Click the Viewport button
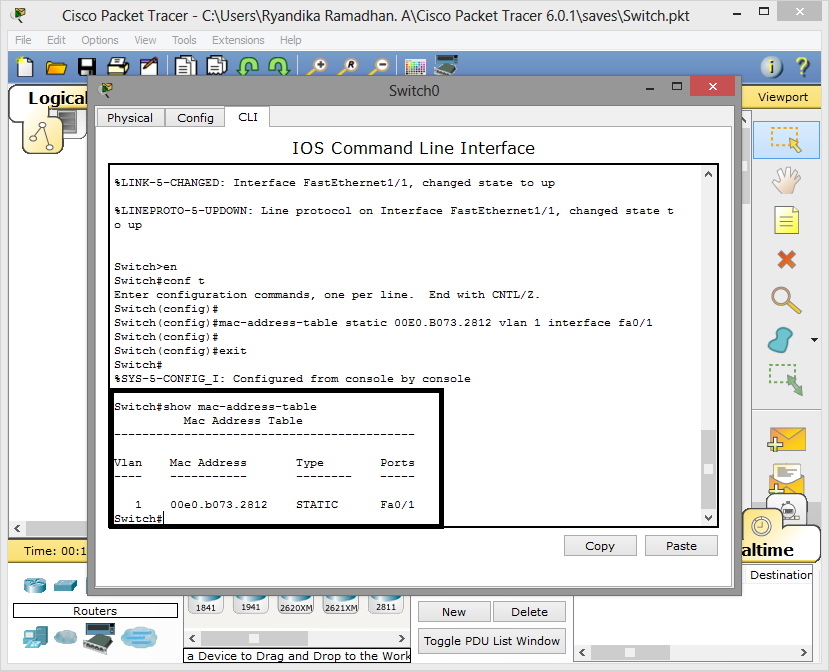 click(x=782, y=97)
